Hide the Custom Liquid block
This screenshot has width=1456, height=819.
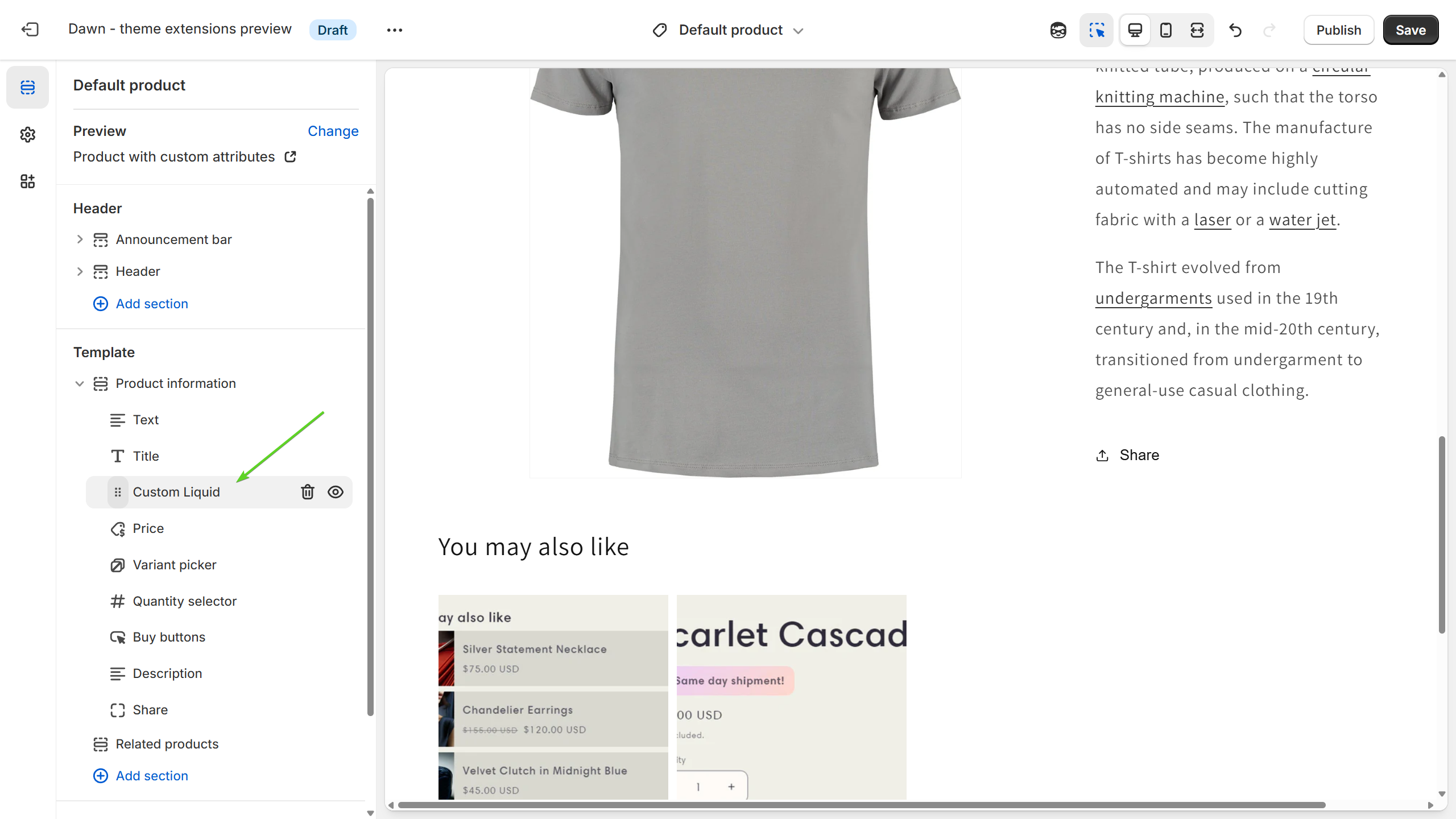(x=336, y=492)
